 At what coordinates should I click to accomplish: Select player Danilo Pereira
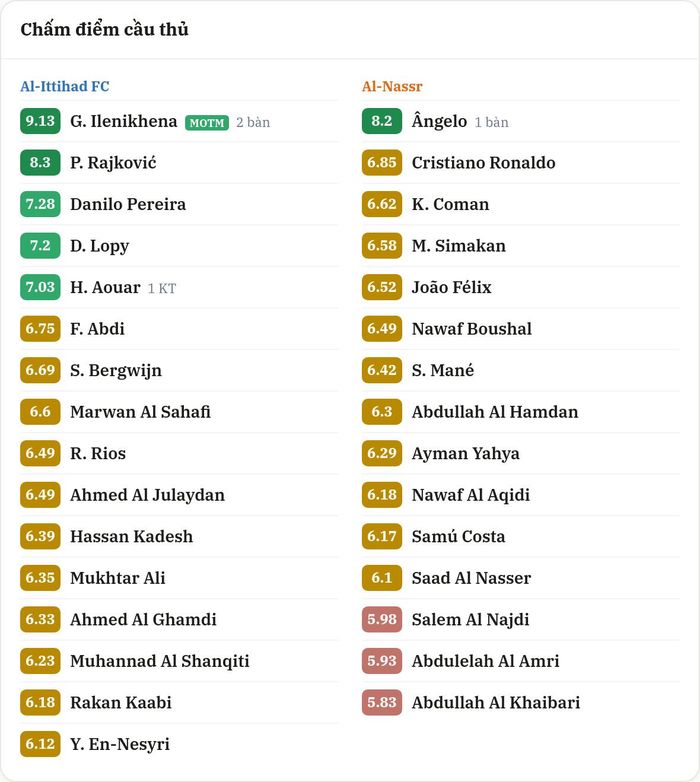tap(128, 204)
